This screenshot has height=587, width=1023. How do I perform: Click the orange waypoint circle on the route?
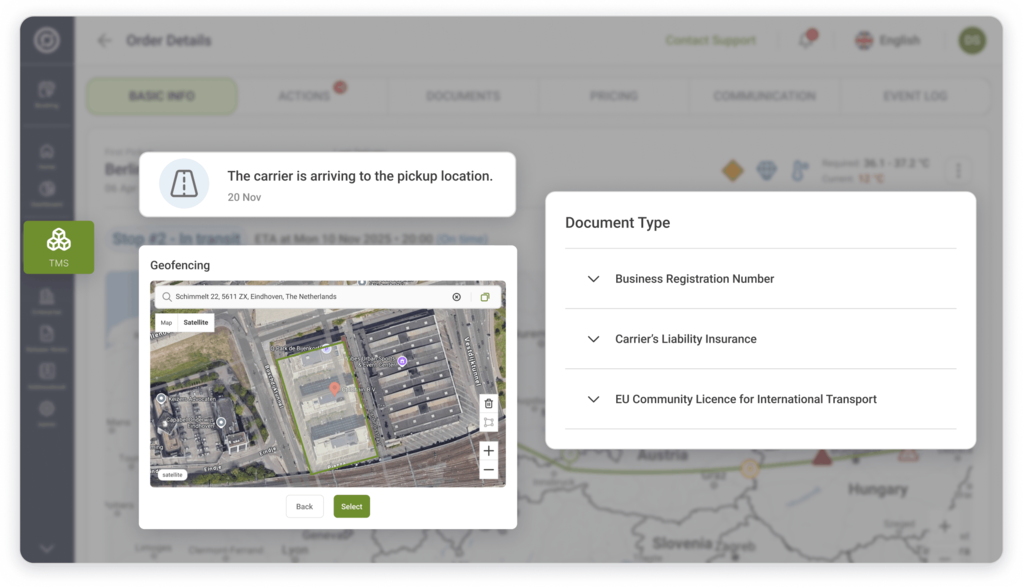click(x=750, y=468)
